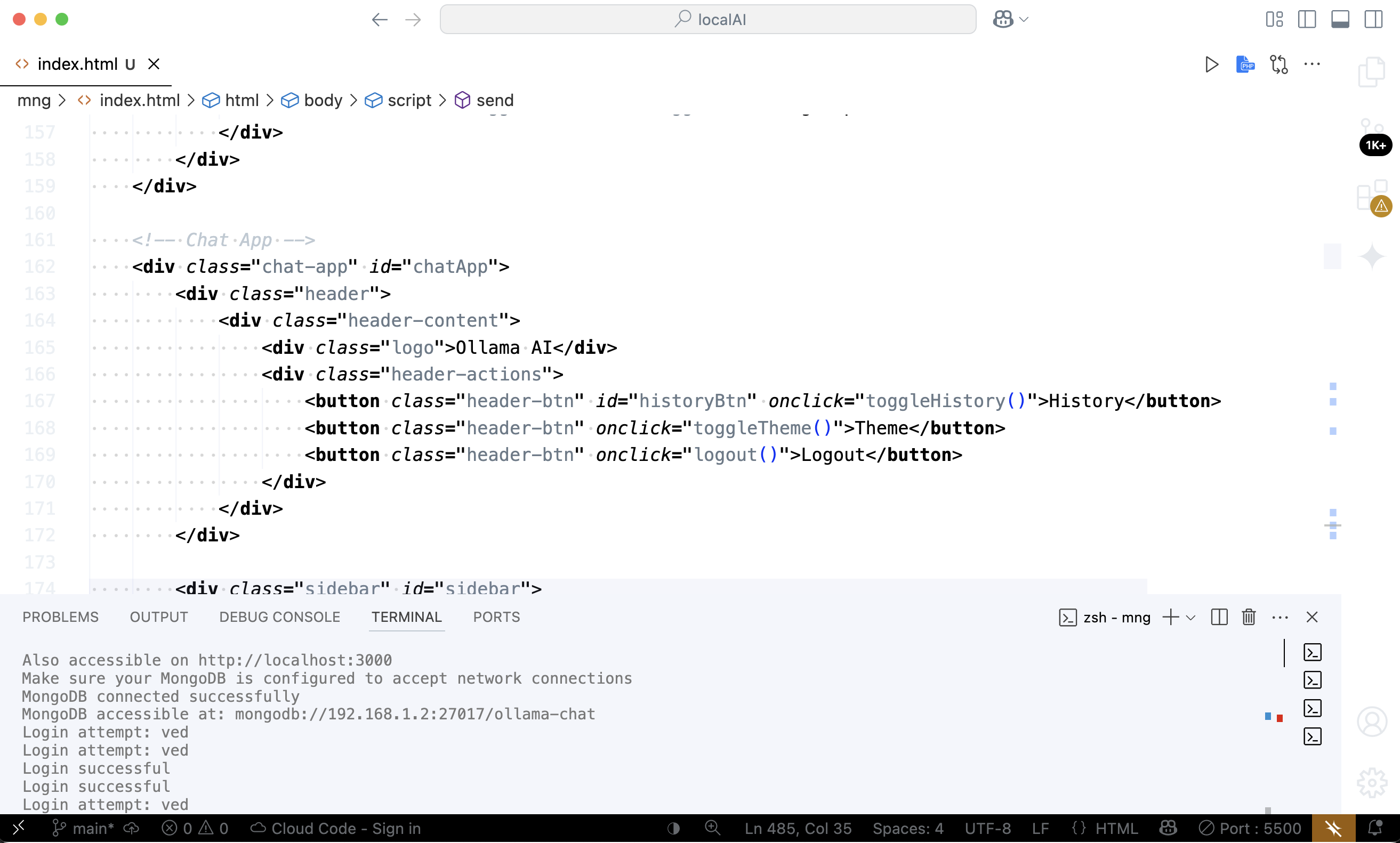Split the terminal pane
Screen dimensions: 1400x843
tap(1219, 617)
